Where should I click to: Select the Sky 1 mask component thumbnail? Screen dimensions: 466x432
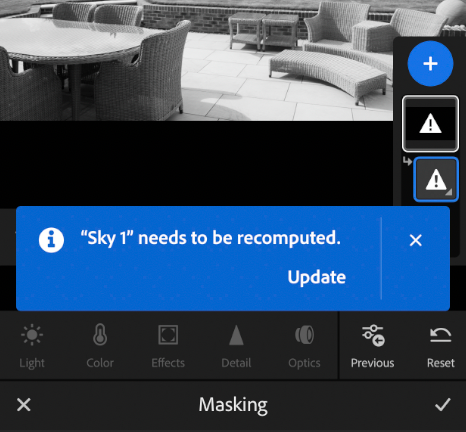click(436, 179)
